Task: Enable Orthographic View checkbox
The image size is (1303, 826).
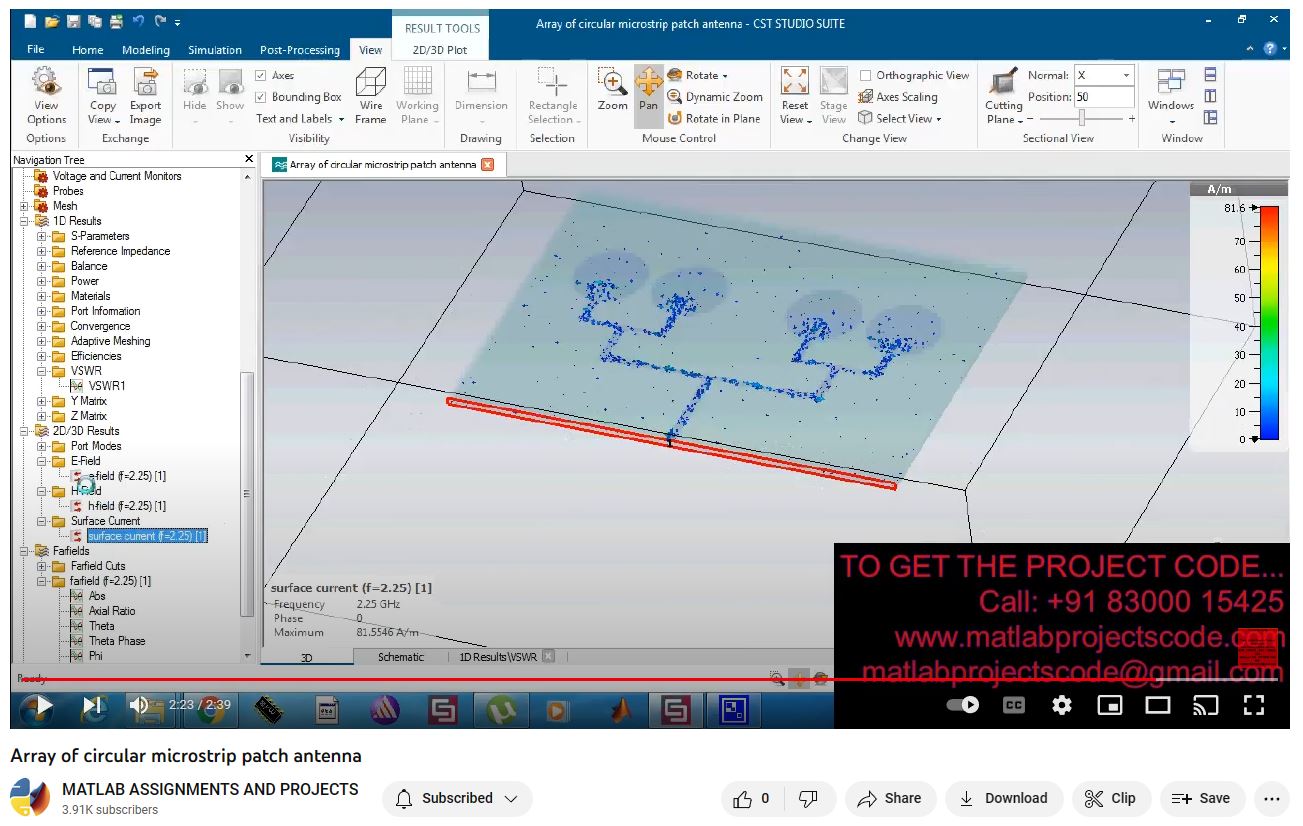Action: pos(865,75)
